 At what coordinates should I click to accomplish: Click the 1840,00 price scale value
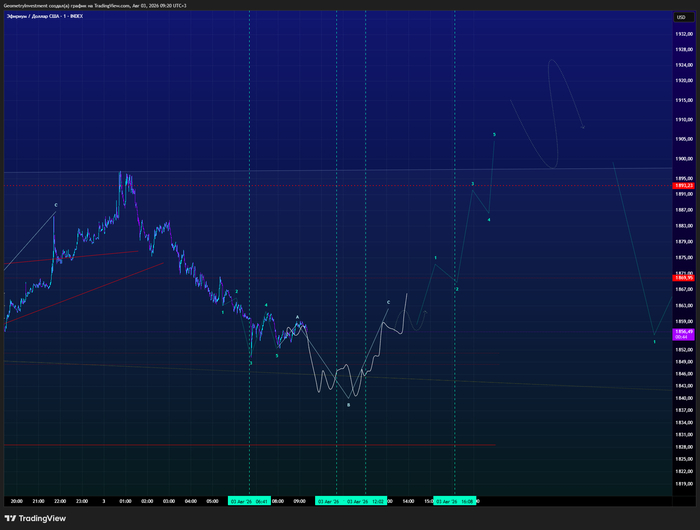click(683, 398)
